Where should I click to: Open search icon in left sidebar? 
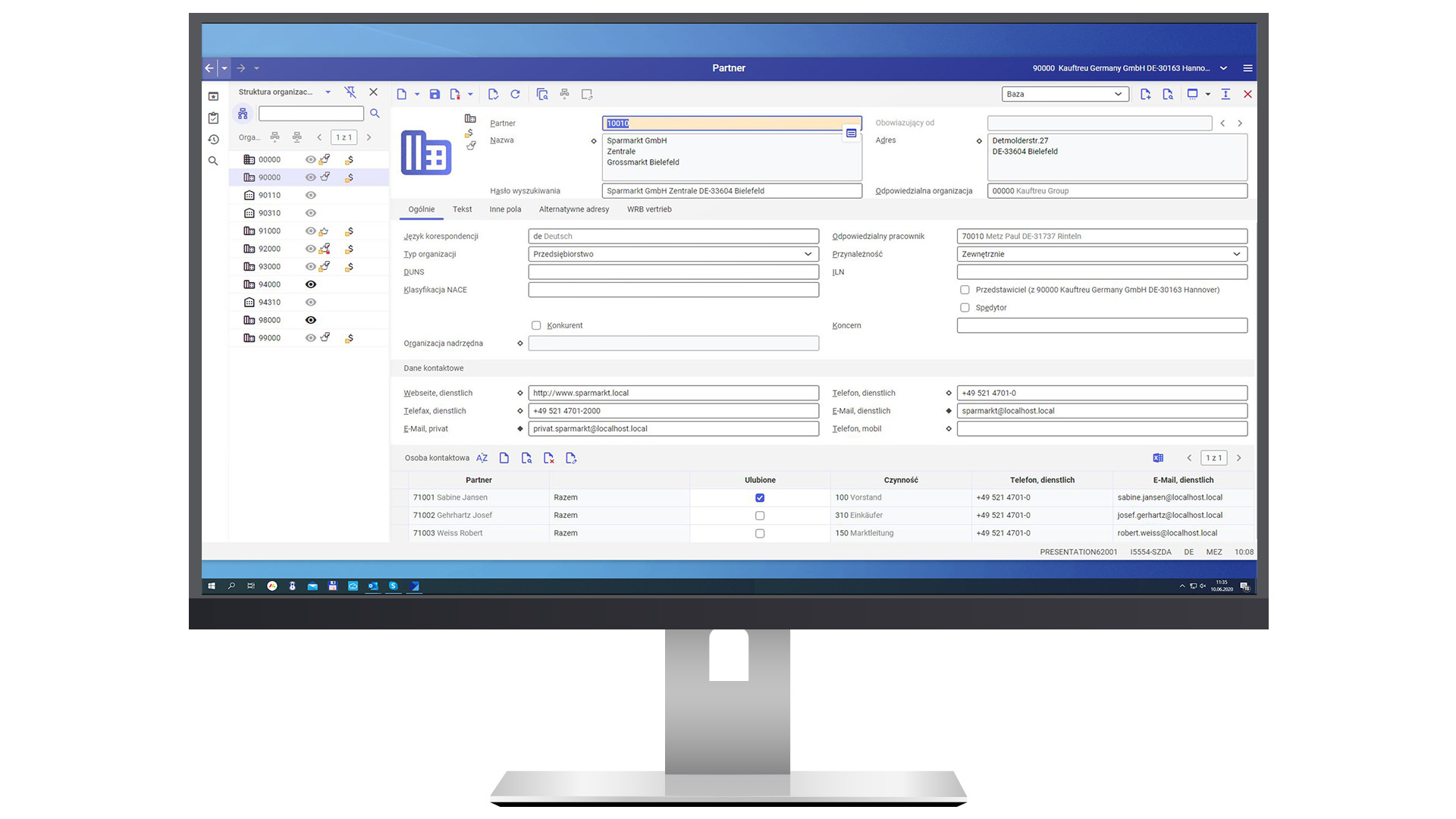(x=213, y=161)
